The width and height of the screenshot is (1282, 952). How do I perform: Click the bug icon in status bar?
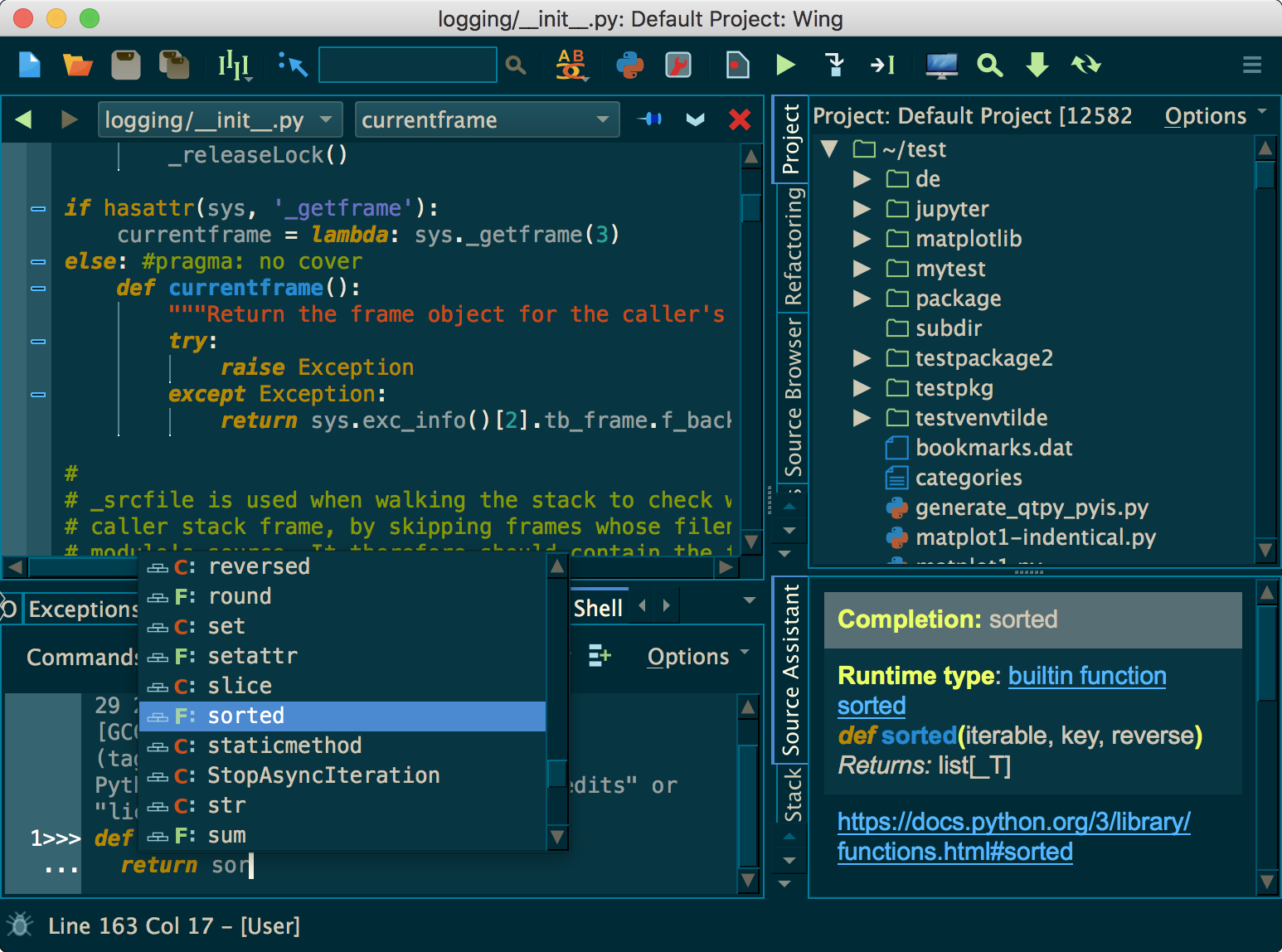[x=20, y=925]
